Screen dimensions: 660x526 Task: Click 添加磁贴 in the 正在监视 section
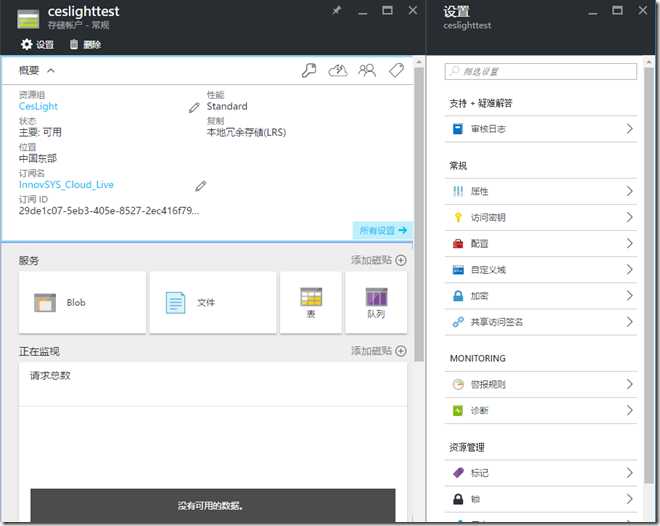pyautogui.click(x=379, y=351)
